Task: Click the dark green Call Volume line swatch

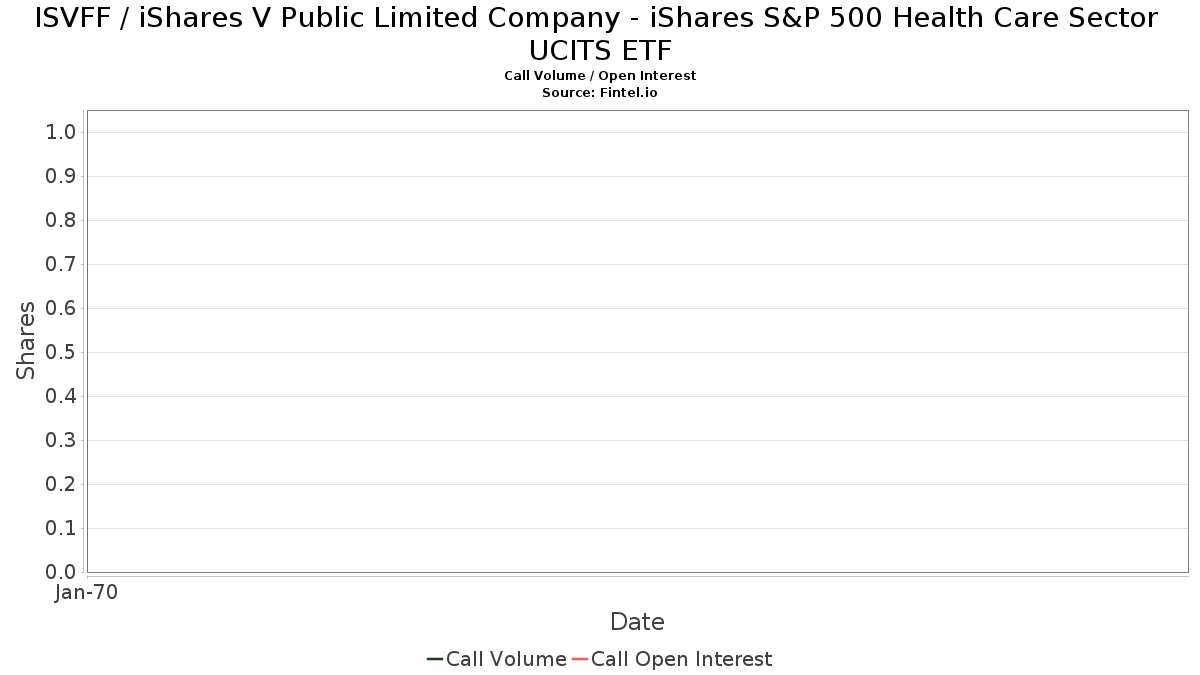Action: coord(435,659)
